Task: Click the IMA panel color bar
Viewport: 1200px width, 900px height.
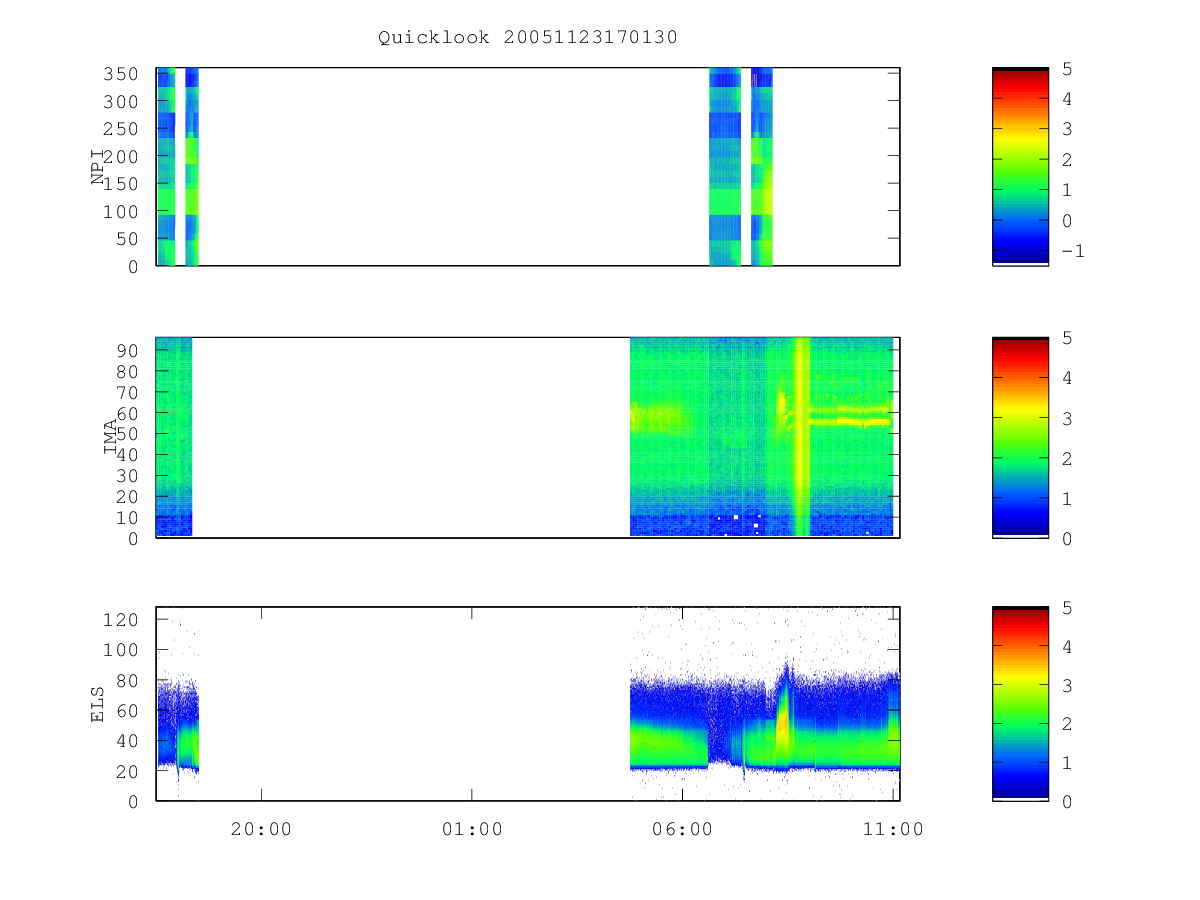Action: coord(1020,437)
